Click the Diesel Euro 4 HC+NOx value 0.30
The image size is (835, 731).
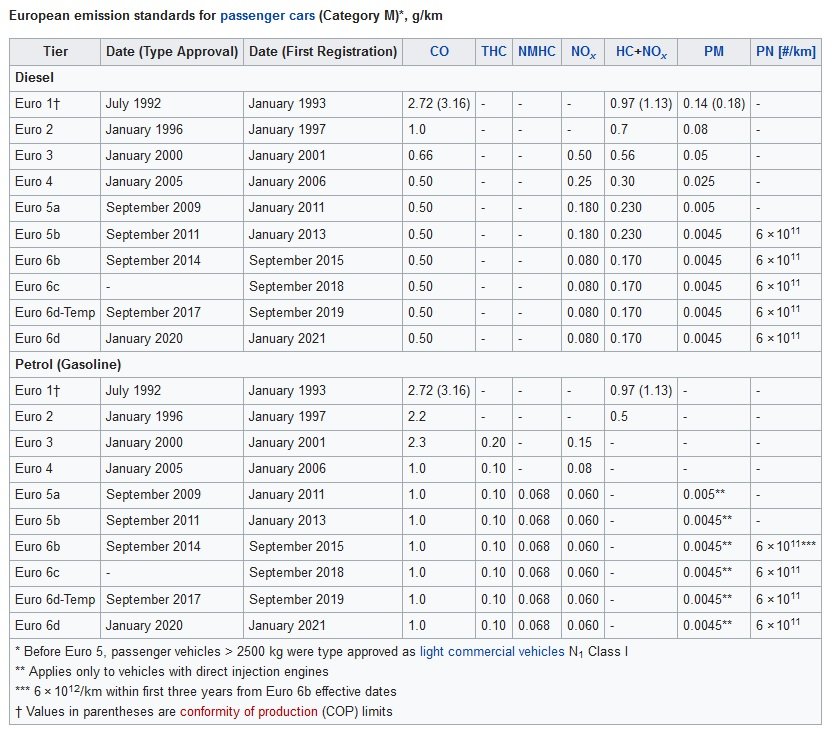[x=623, y=182]
